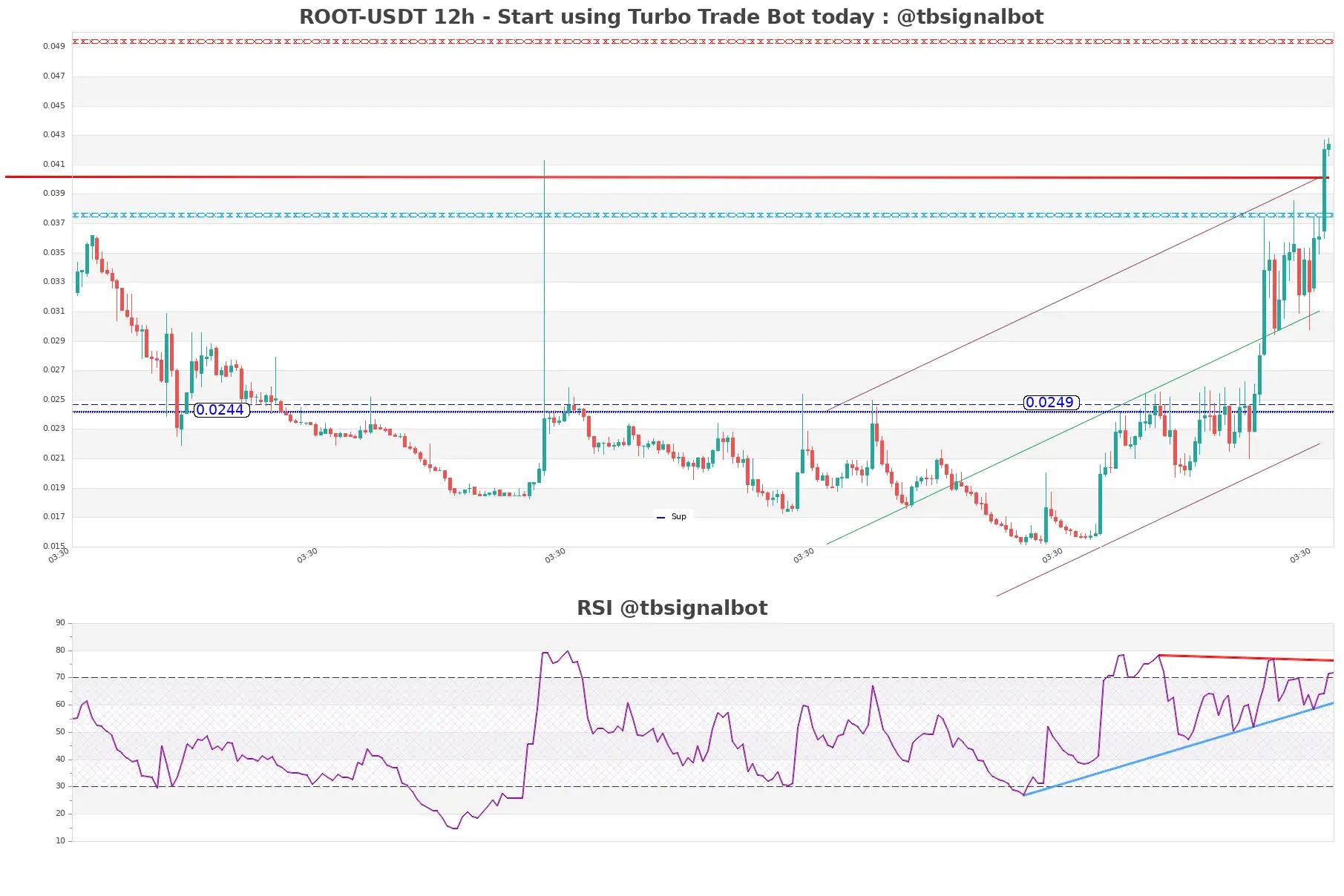The image size is (1344, 896).
Task: Click the 0.019 price axis label
Action: point(53,487)
